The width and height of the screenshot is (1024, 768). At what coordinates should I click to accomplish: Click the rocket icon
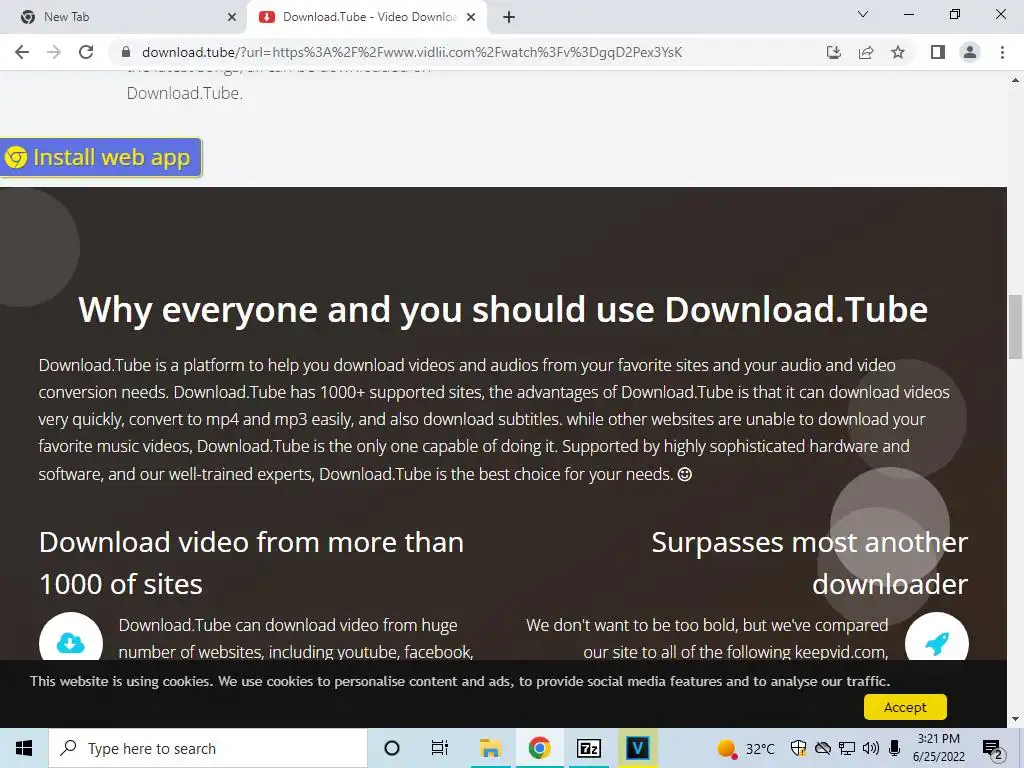click(936, 643)
